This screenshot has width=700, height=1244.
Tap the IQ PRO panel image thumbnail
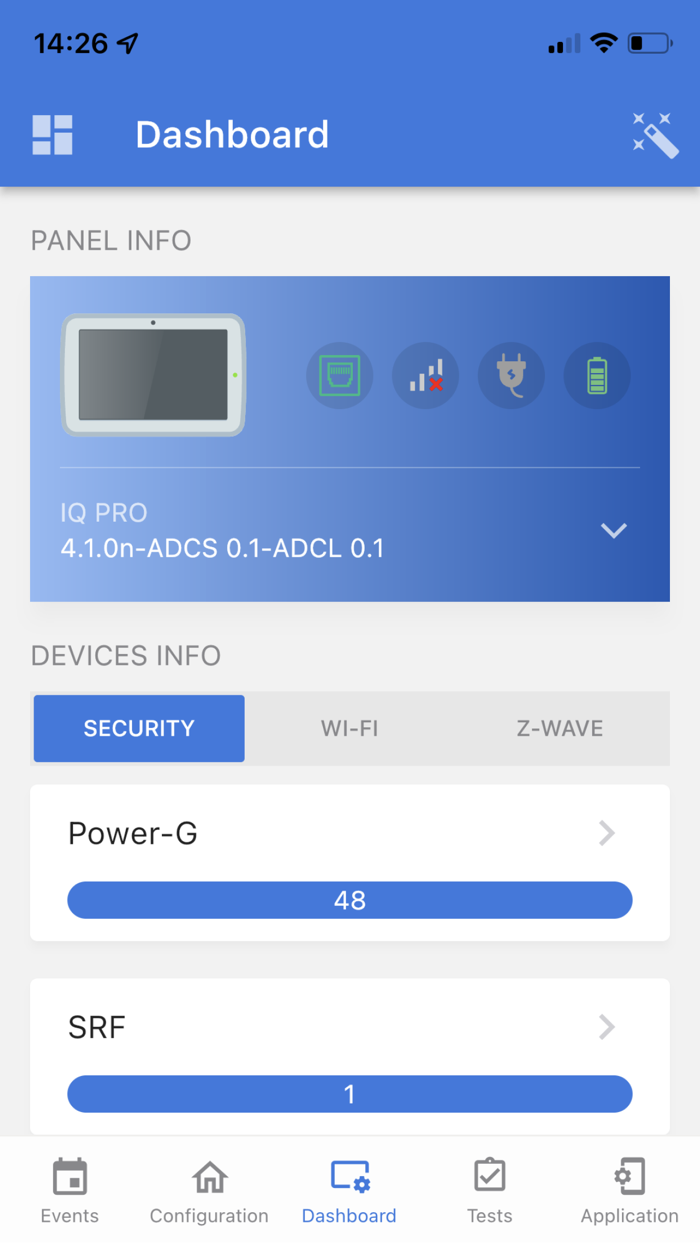[152, 376]
